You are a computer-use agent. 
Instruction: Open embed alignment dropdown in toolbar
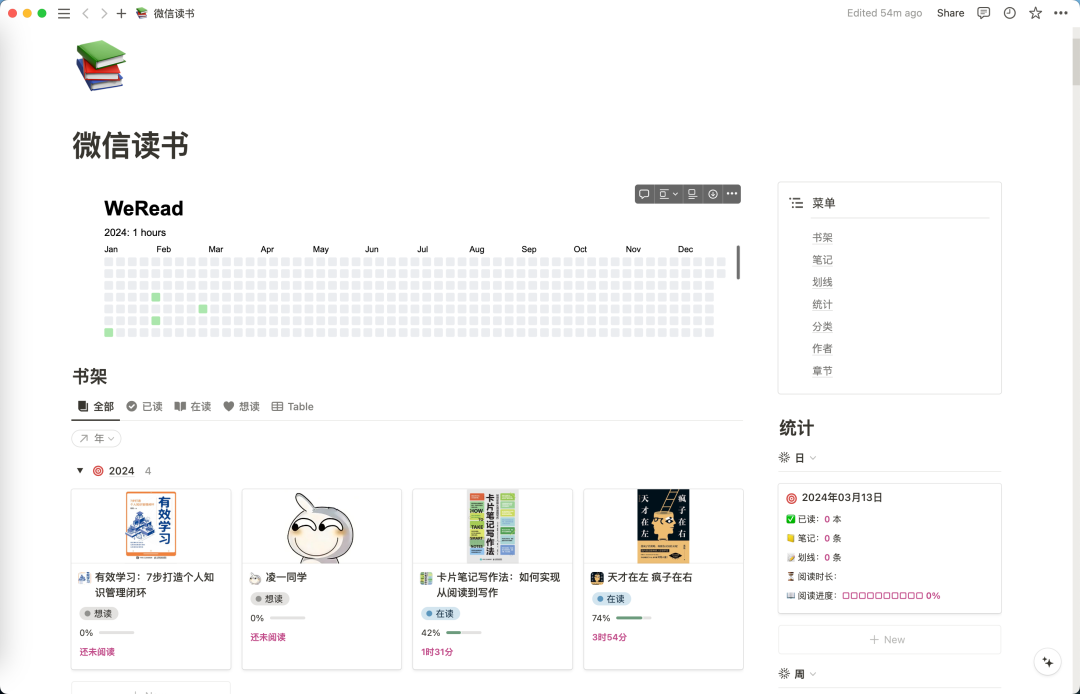[668, 194]
